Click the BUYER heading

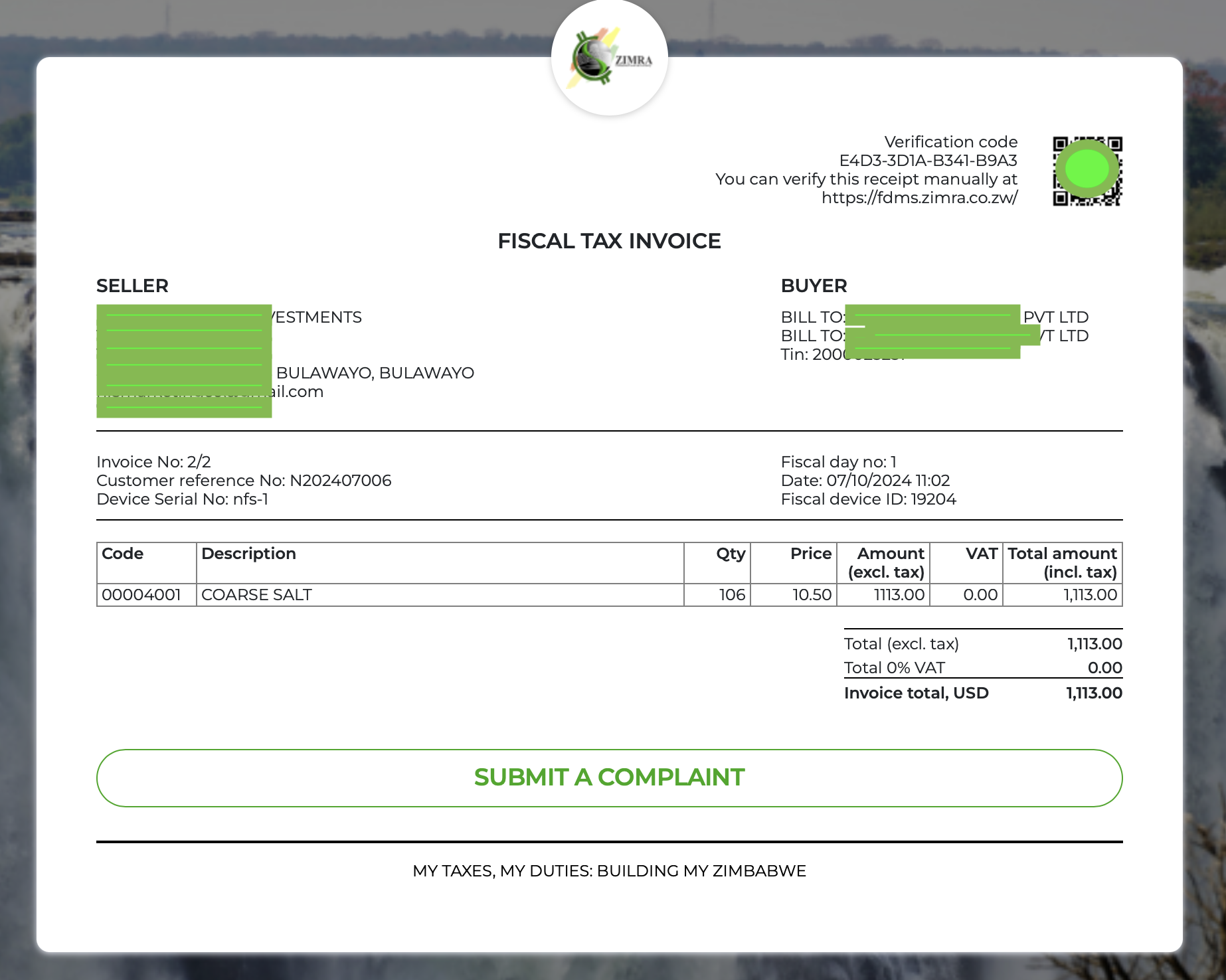pos(814,286)
